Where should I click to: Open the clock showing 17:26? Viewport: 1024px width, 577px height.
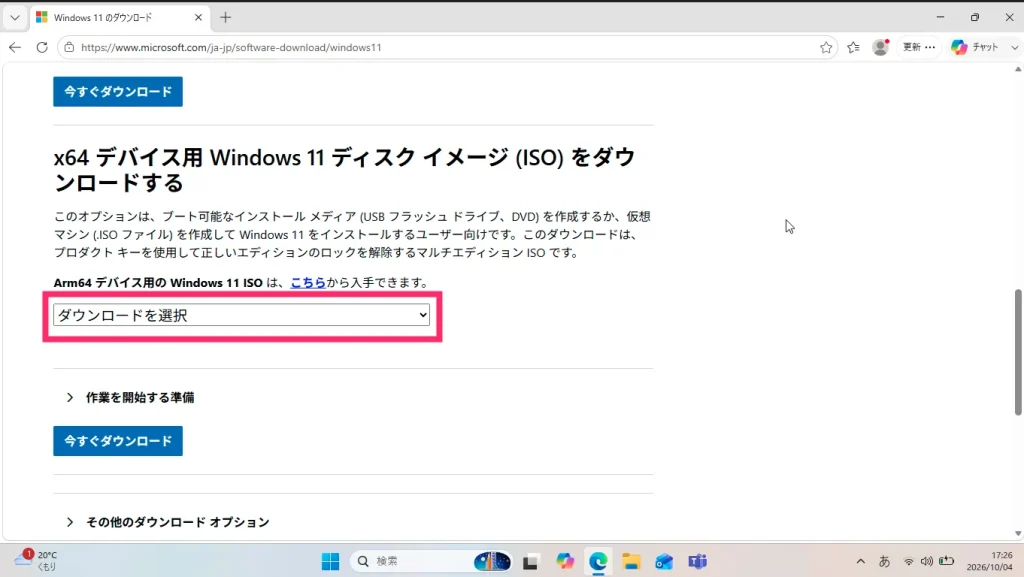coord(989,561)
